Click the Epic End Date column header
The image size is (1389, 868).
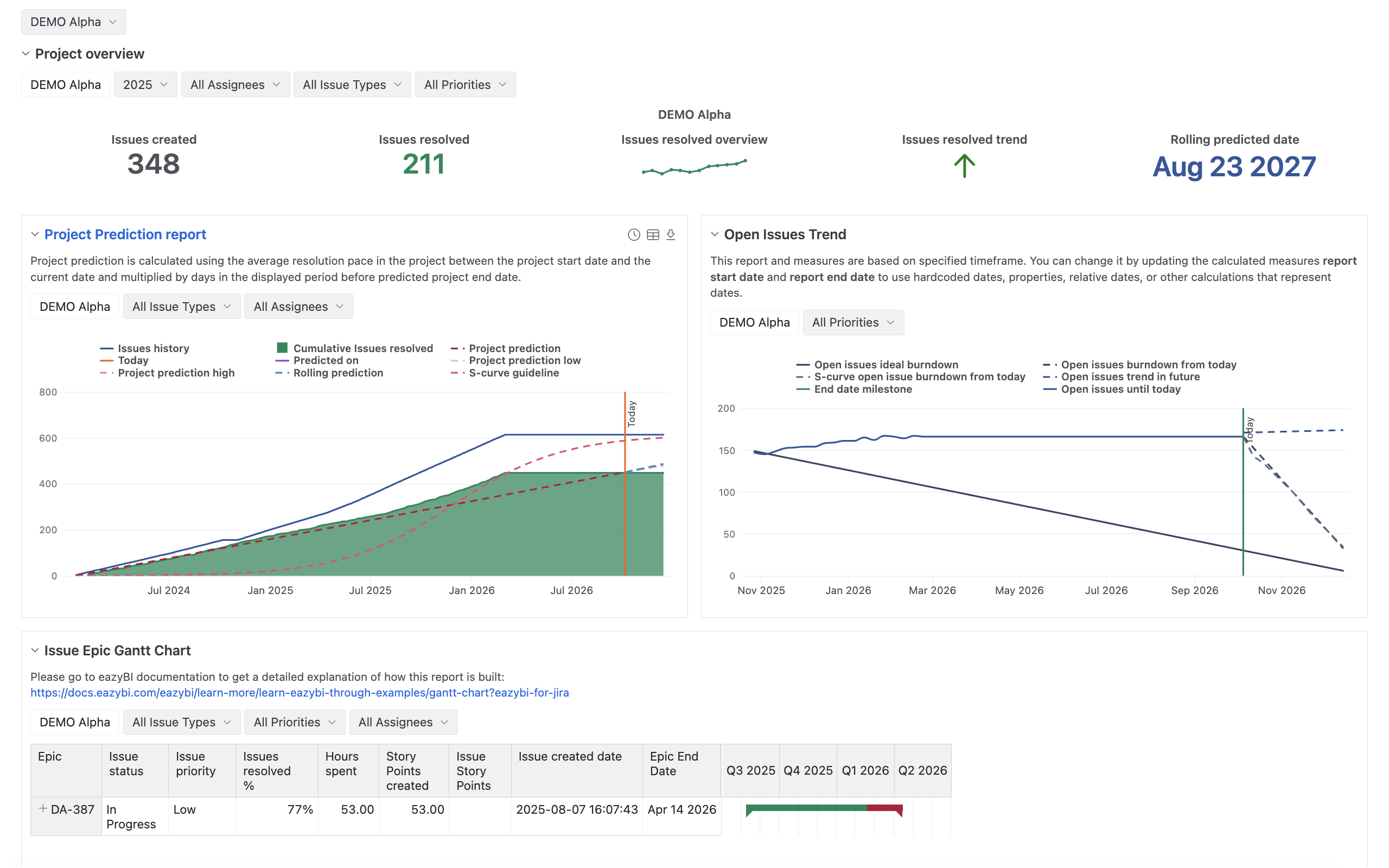tap(682, 770)
